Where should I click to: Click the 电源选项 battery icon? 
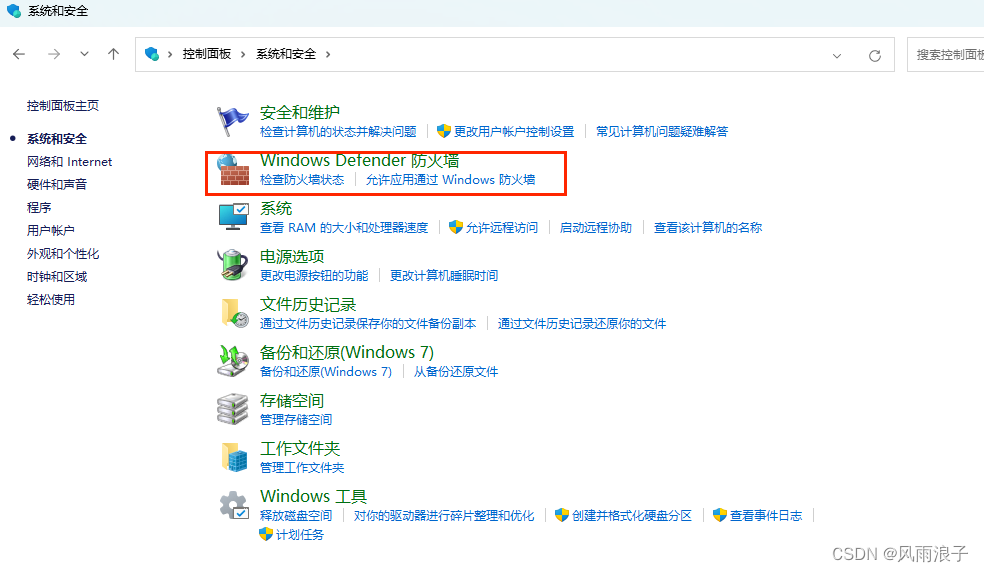click(x=233, y=264)
